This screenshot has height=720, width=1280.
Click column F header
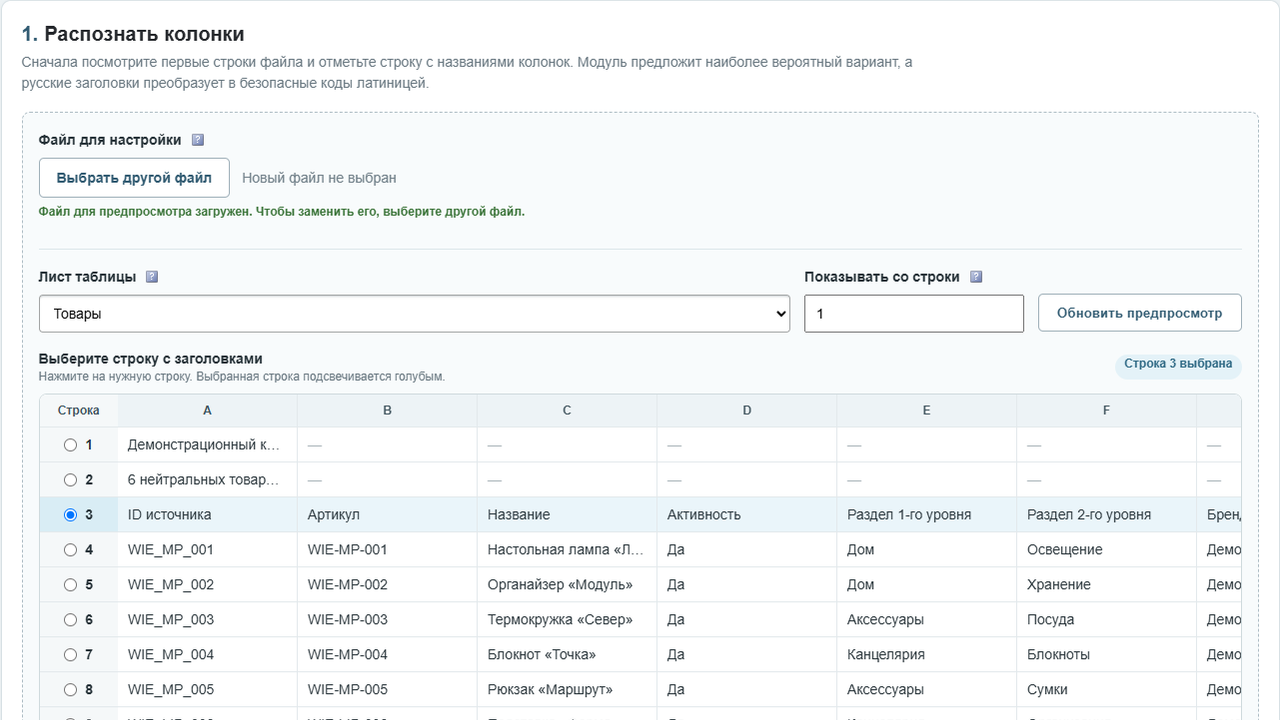pos(1106,410)
